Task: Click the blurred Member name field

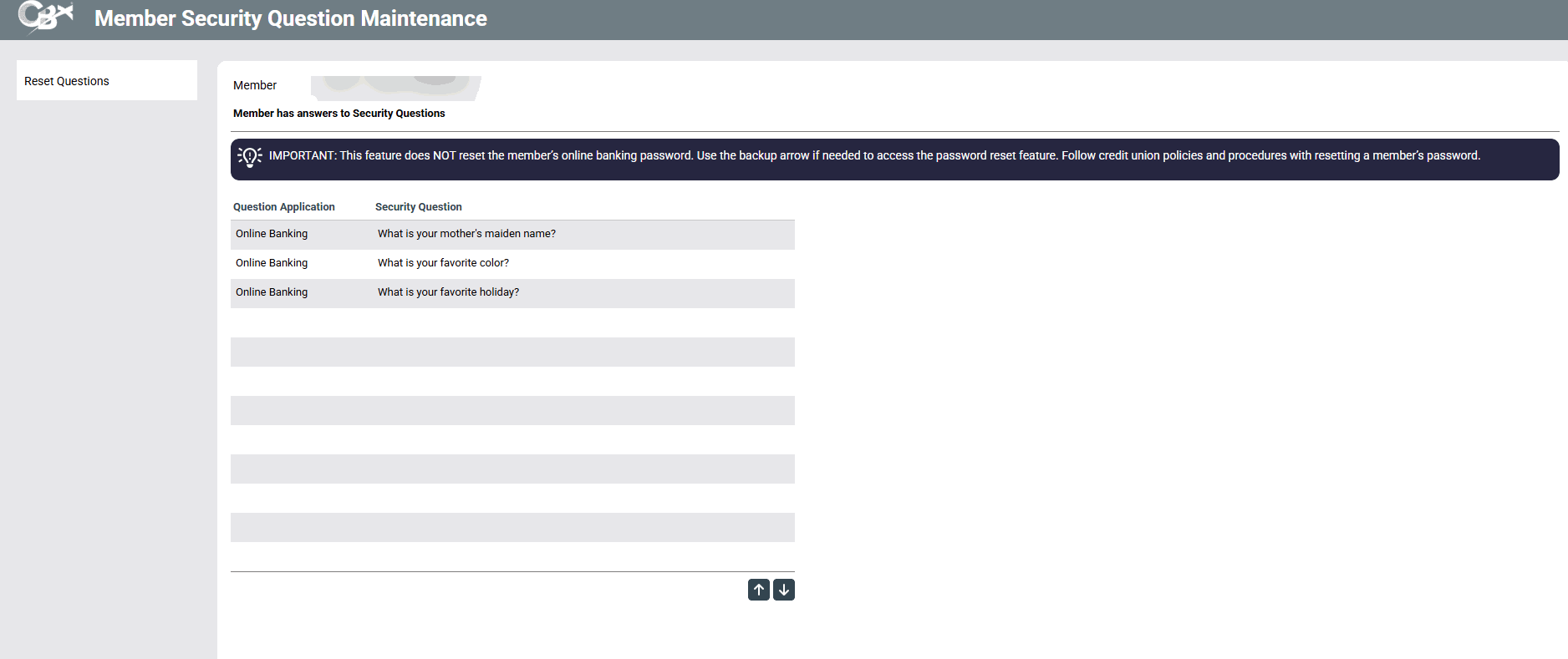Action: tap(395, 87)
